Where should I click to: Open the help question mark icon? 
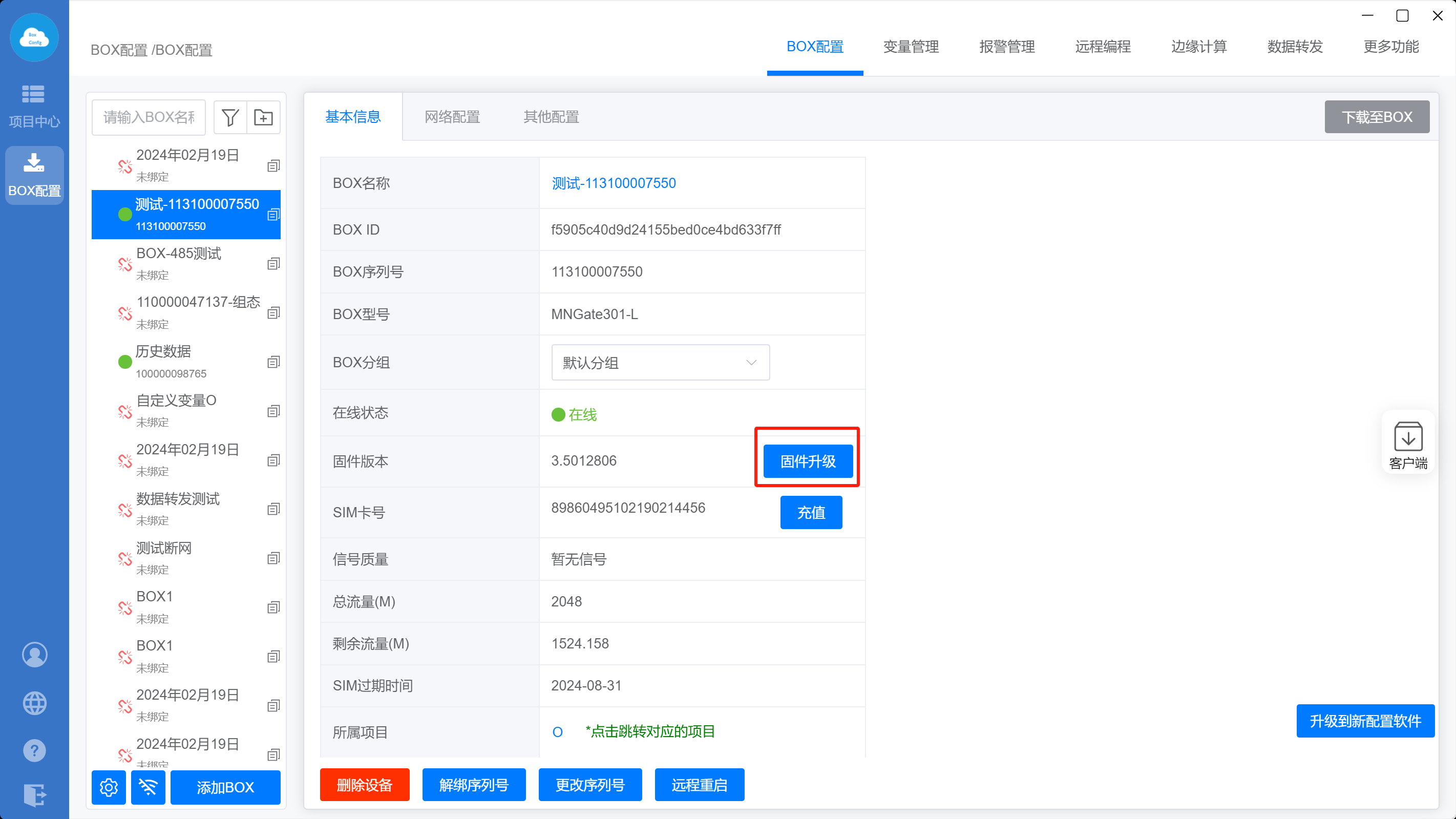(34, 750)
